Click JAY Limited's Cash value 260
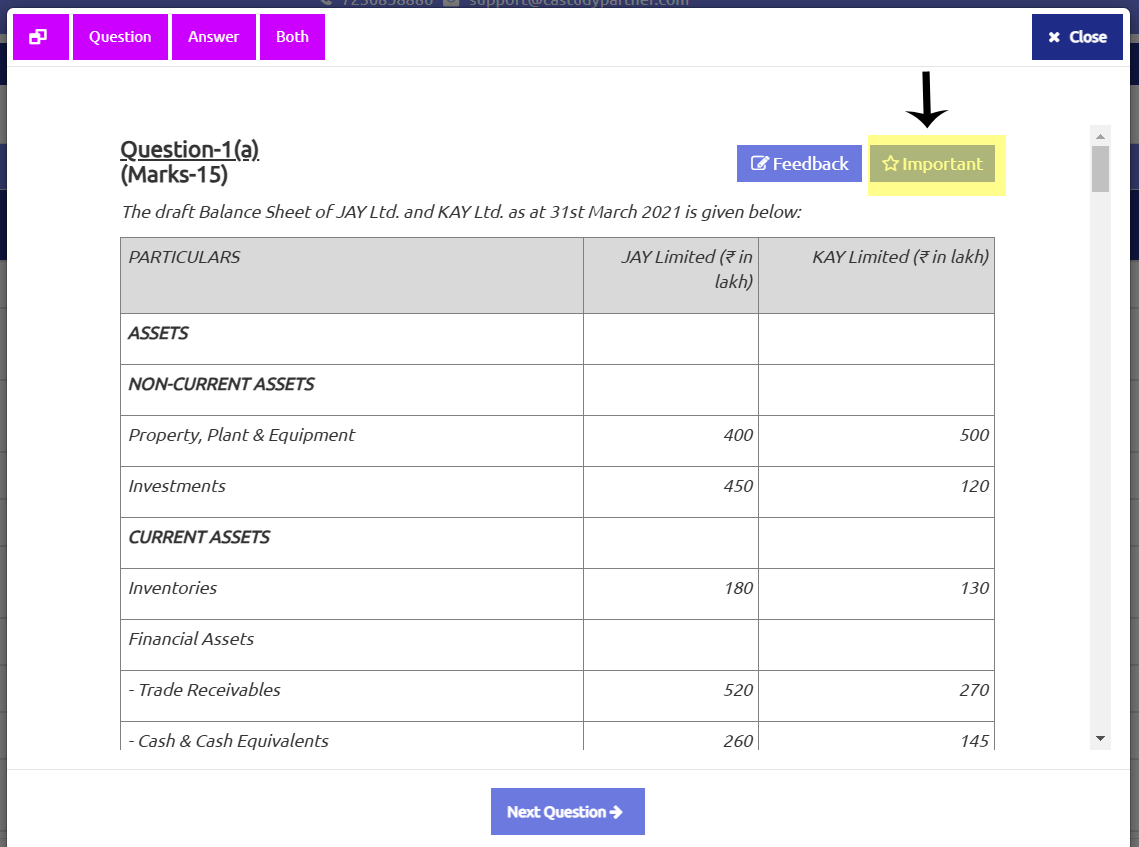 click(x=738, y=741)
